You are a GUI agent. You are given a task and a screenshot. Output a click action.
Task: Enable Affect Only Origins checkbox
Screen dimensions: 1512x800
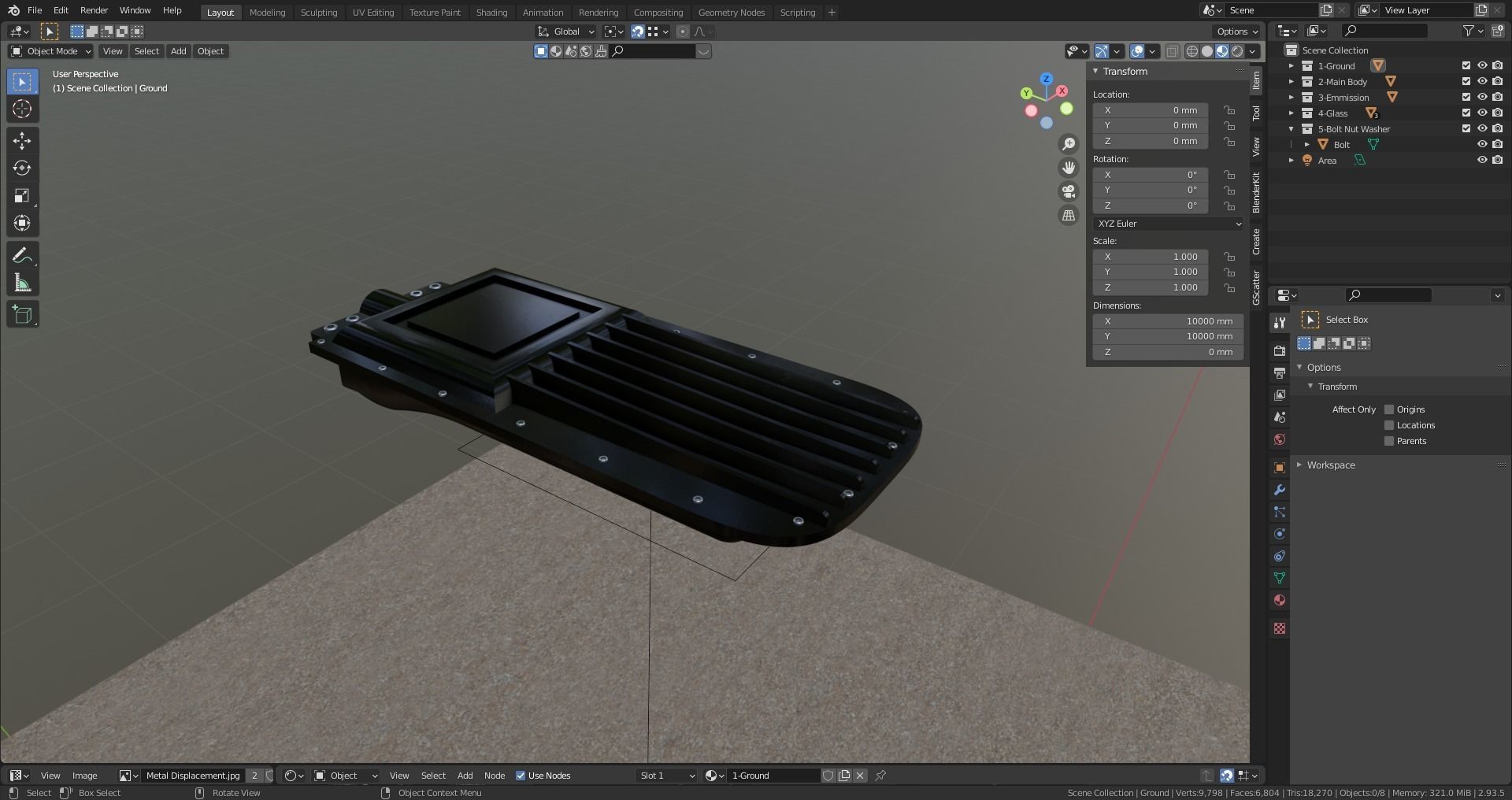[x=1389, y=409]
